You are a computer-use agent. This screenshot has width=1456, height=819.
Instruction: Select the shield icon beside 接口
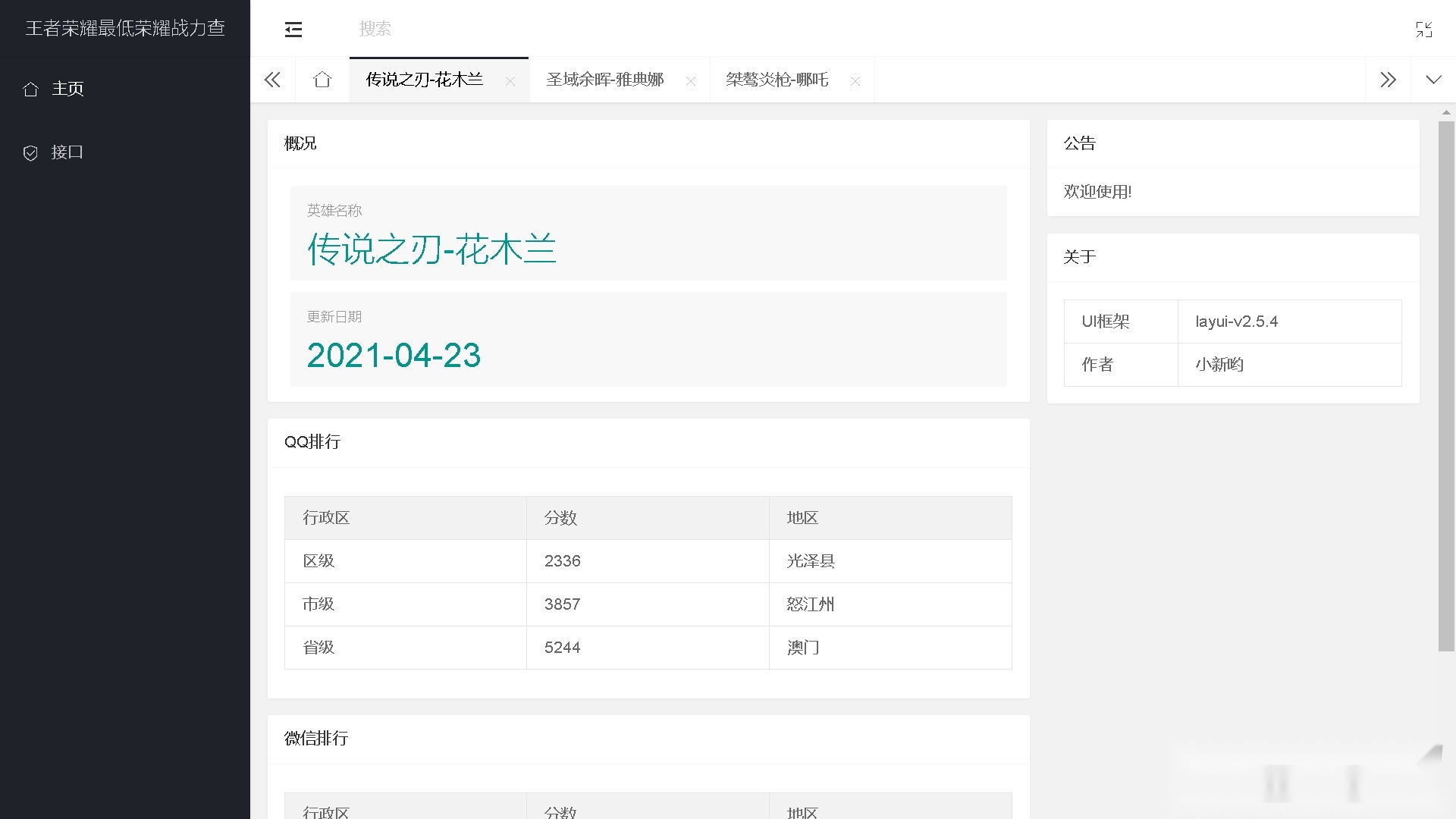(31, 152)
